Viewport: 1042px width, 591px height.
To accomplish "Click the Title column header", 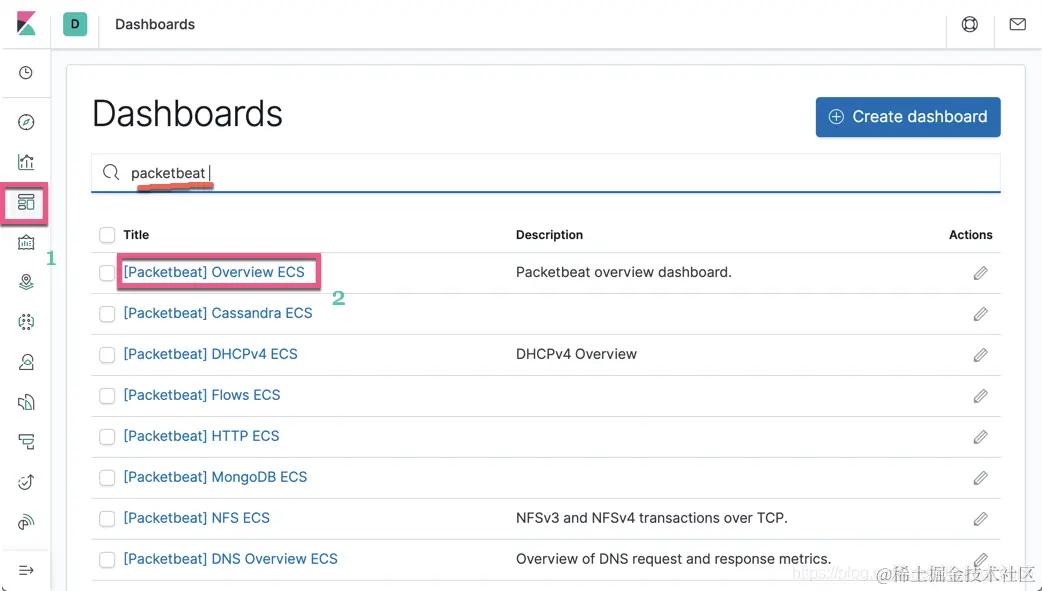I will tap(136, 235).
